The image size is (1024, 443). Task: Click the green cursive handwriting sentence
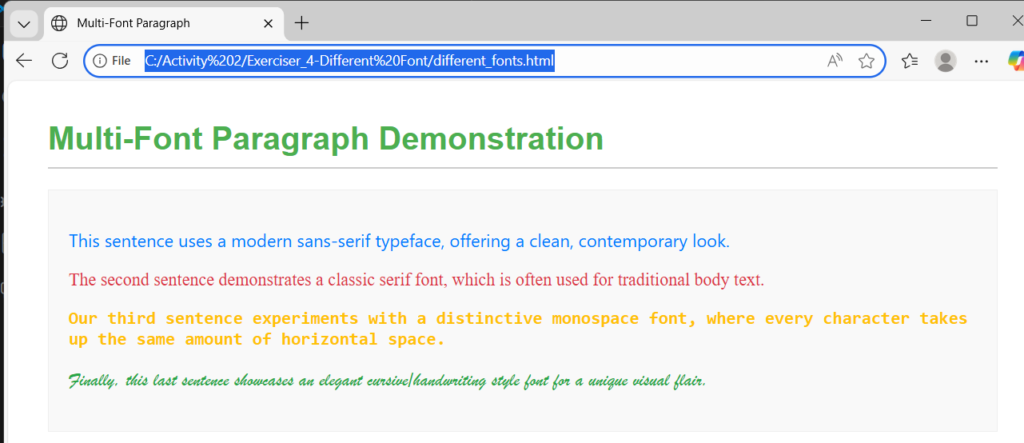(387, 381)
